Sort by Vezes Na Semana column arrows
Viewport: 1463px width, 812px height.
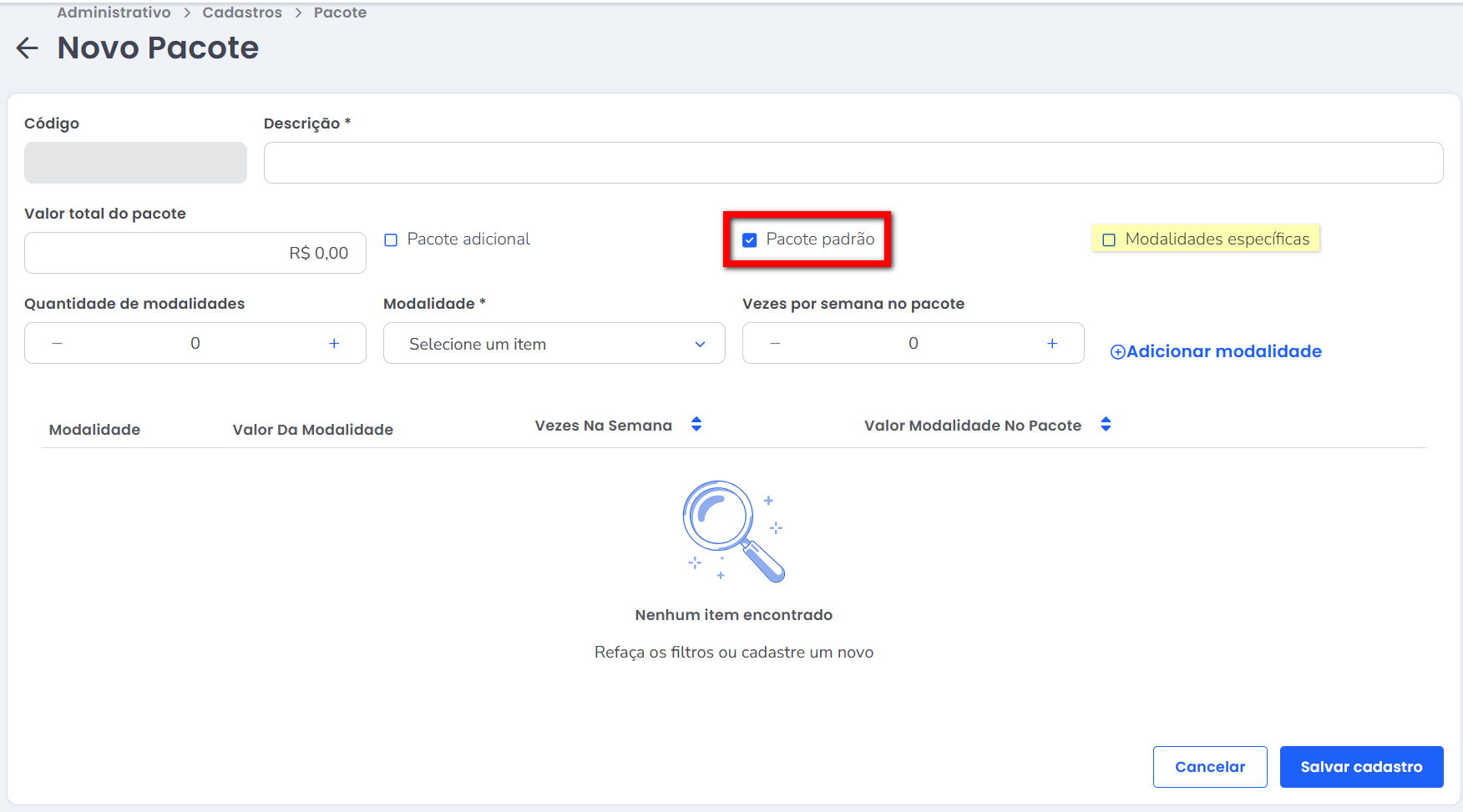coord(696,425)
